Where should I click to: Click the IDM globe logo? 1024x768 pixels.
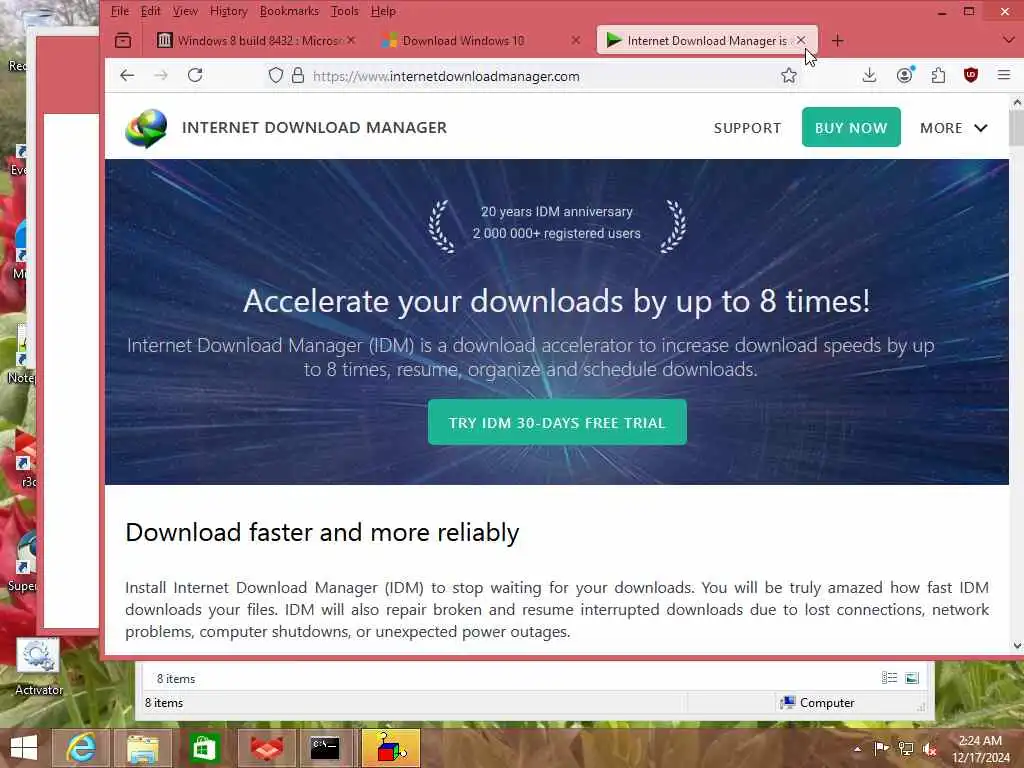coord(146,128)
